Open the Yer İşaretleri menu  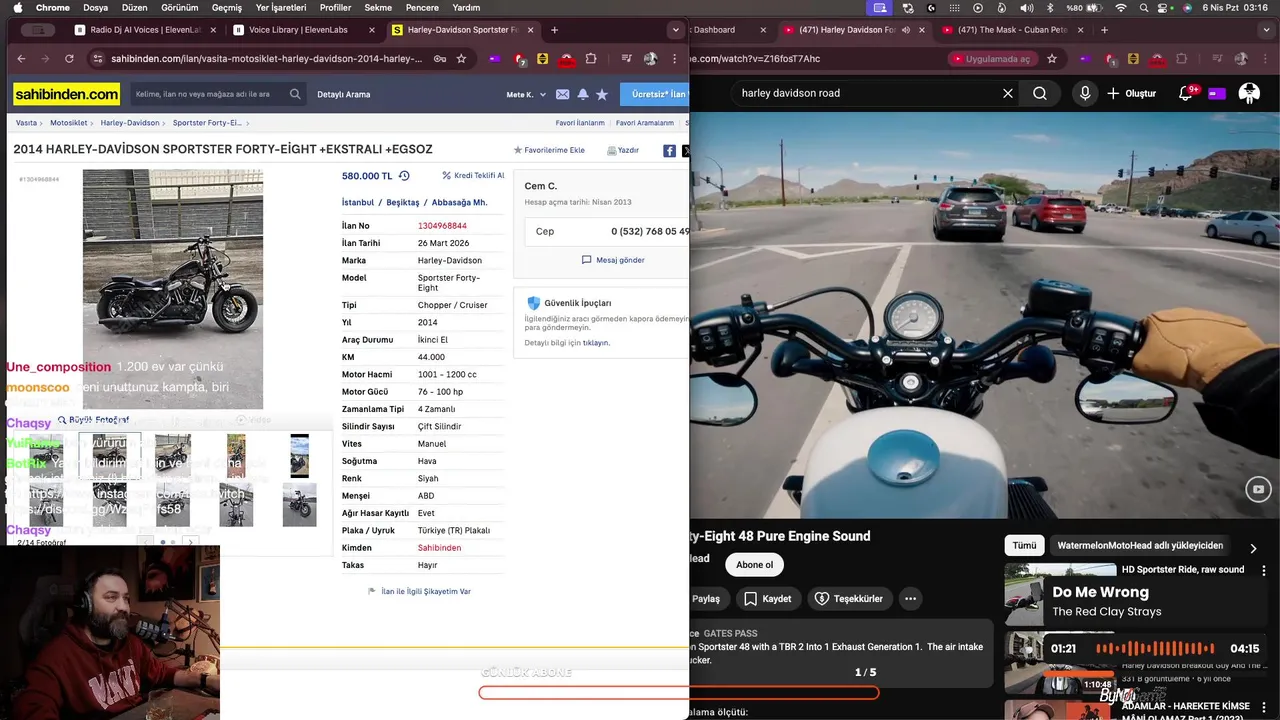click(281, 7)
